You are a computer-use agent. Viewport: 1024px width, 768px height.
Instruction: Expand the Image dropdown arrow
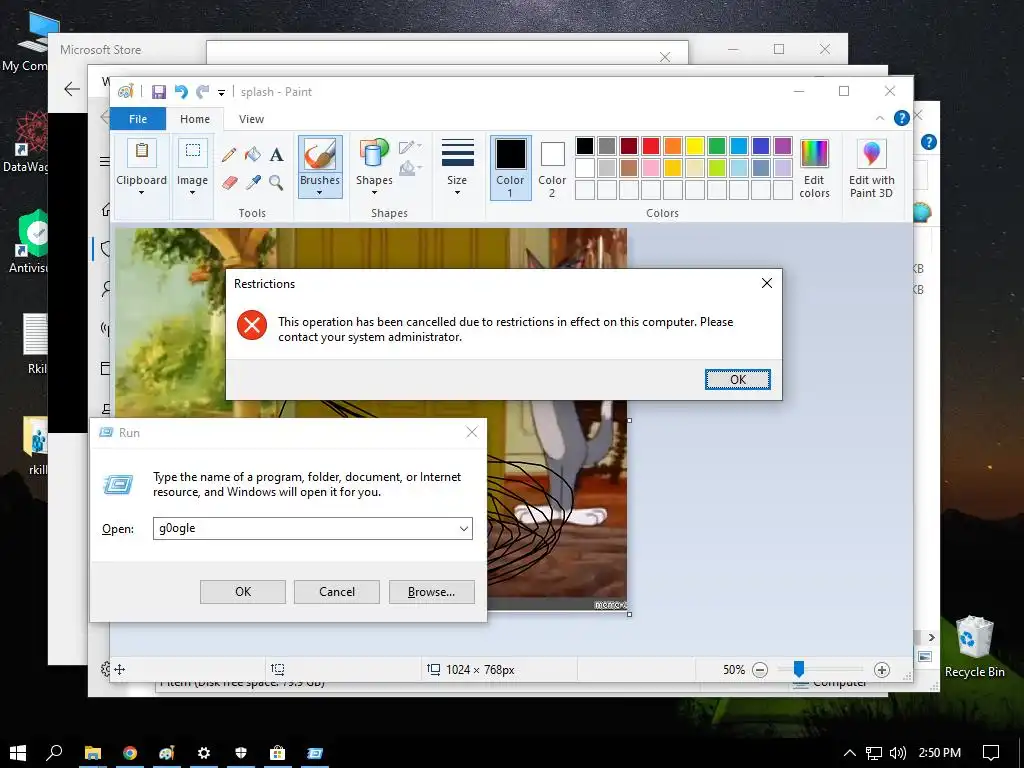click(x=192, y=193)
